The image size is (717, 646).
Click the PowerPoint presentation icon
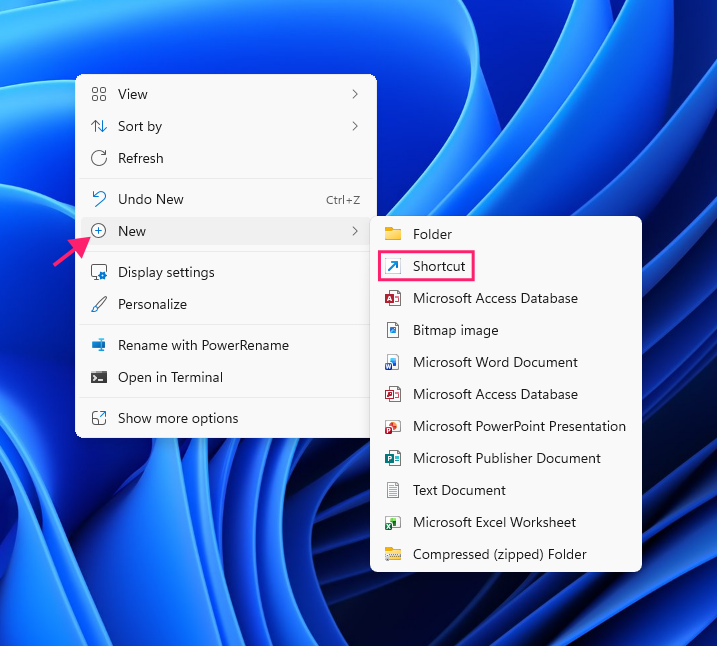click(x=393, y=426)
